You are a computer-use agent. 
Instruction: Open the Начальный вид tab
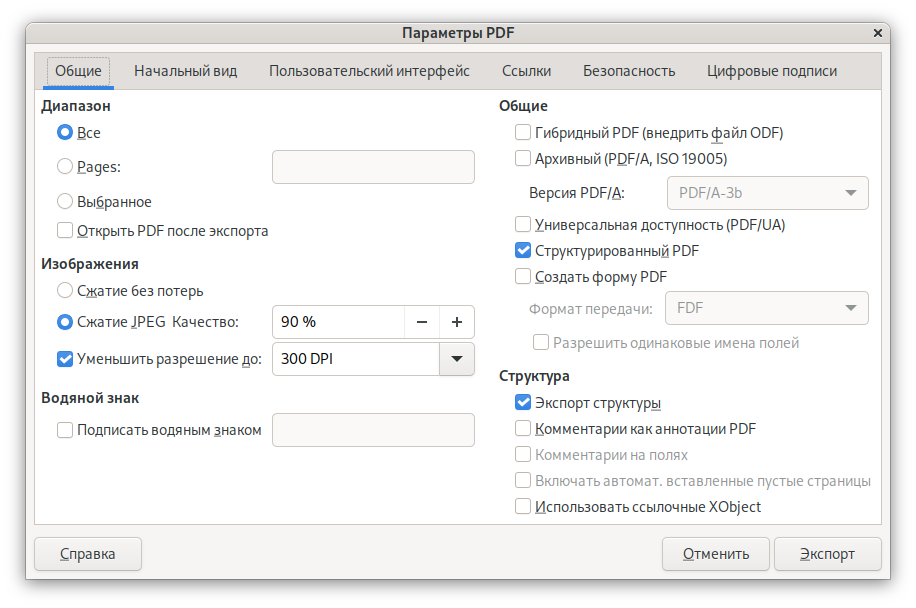point(185,71)
